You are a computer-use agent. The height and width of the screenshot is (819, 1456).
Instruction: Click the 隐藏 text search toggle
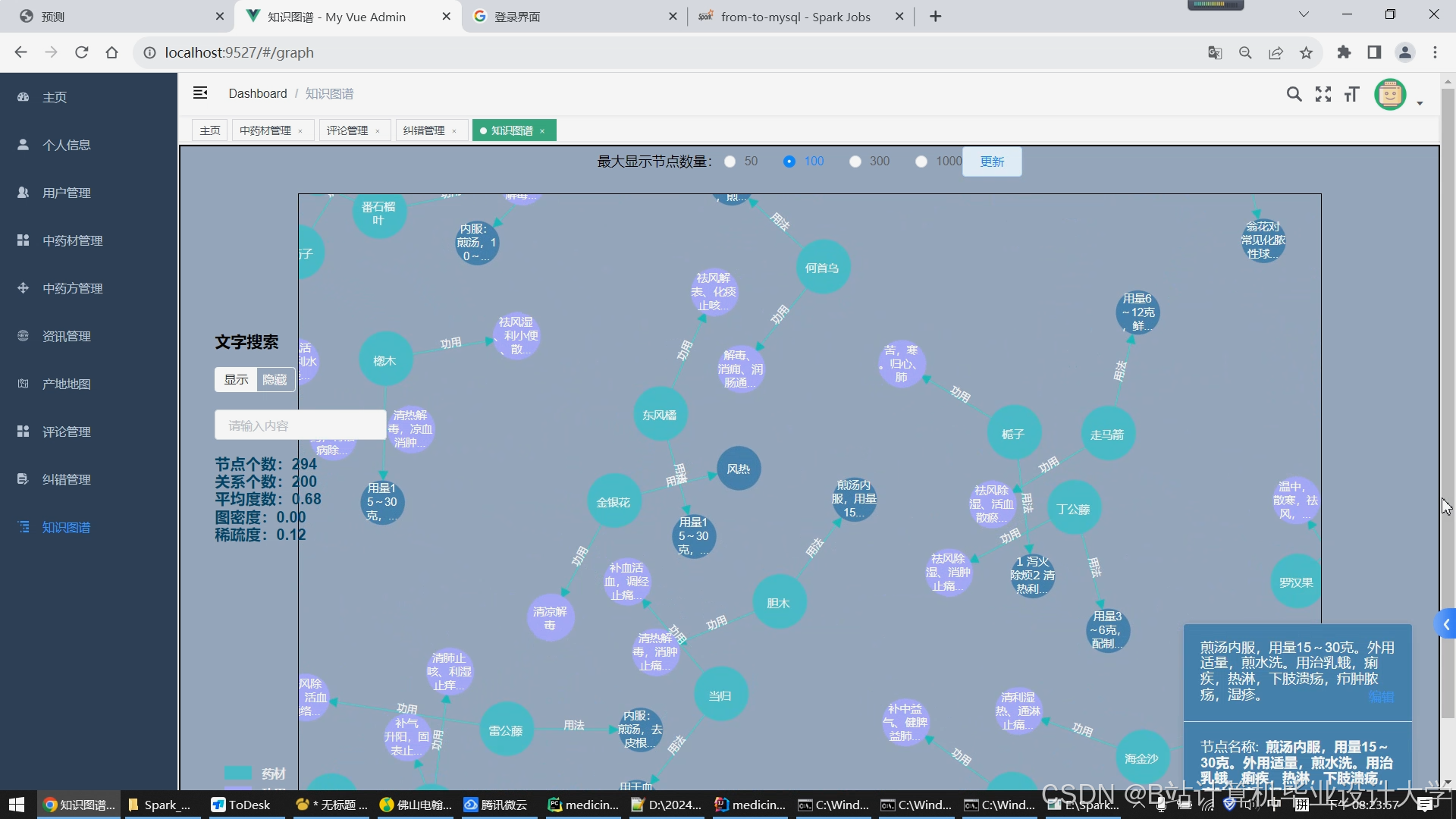tap(275, 379)
